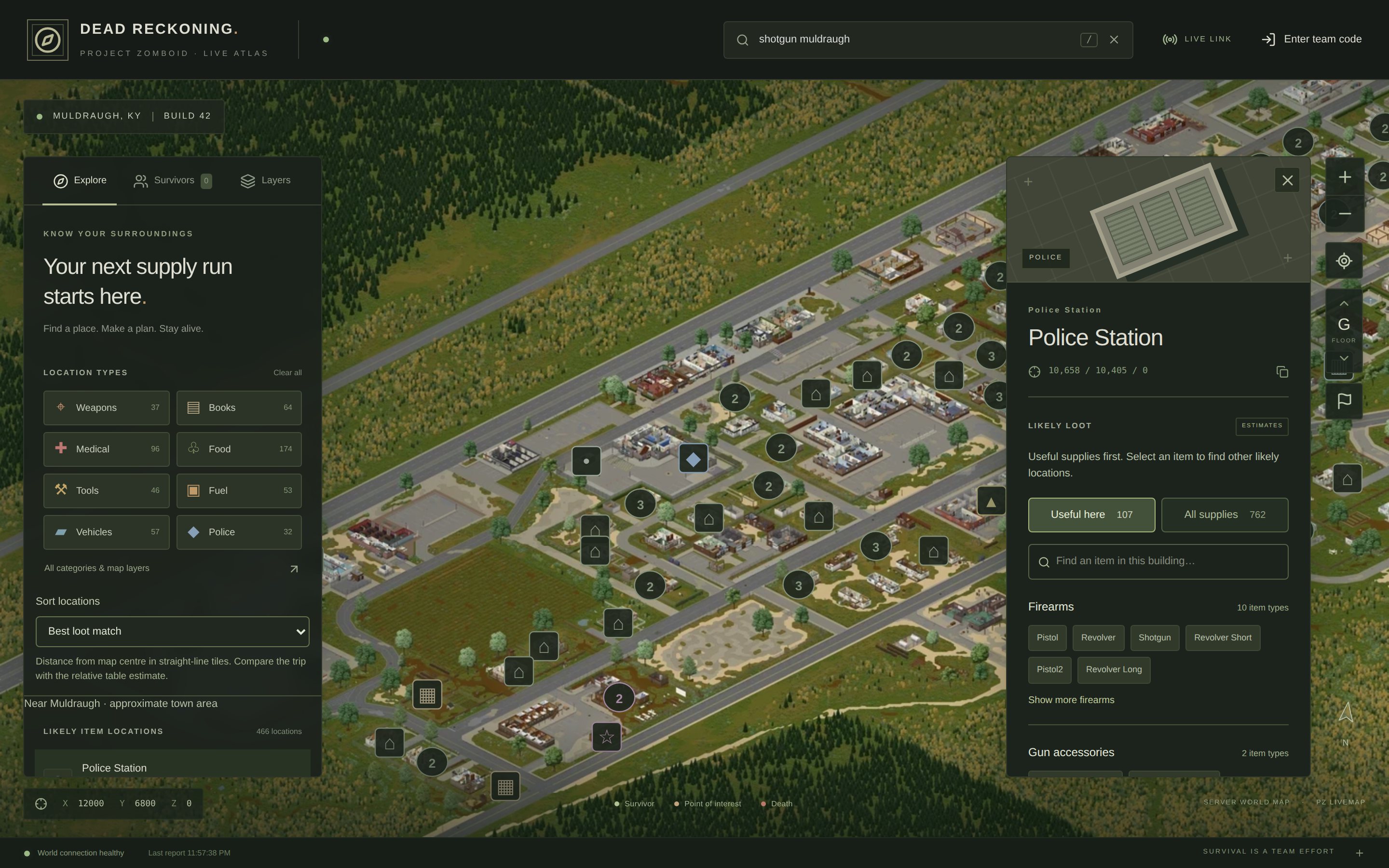Toggle the Vehicles location type filter
Image resolution: width=1389 pixels, height=868 pixels.
(x=106, y=532)
